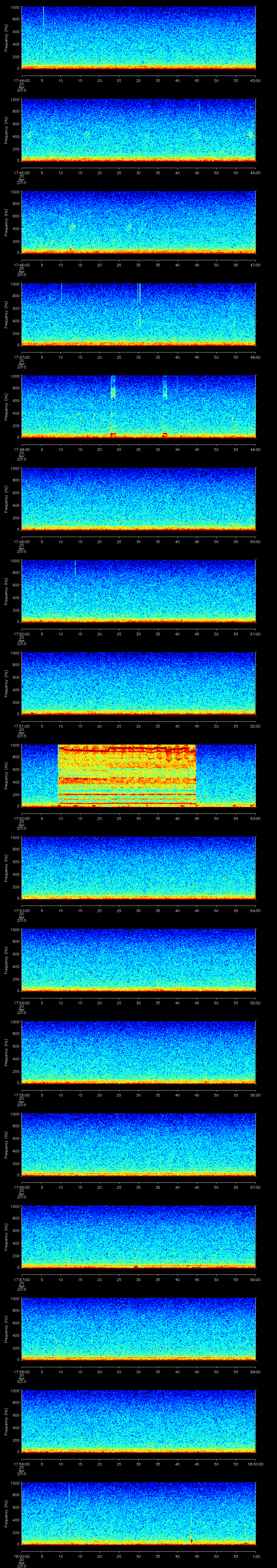
Task: Click the '17:52:00' start time label
Action: click(21, 818)
